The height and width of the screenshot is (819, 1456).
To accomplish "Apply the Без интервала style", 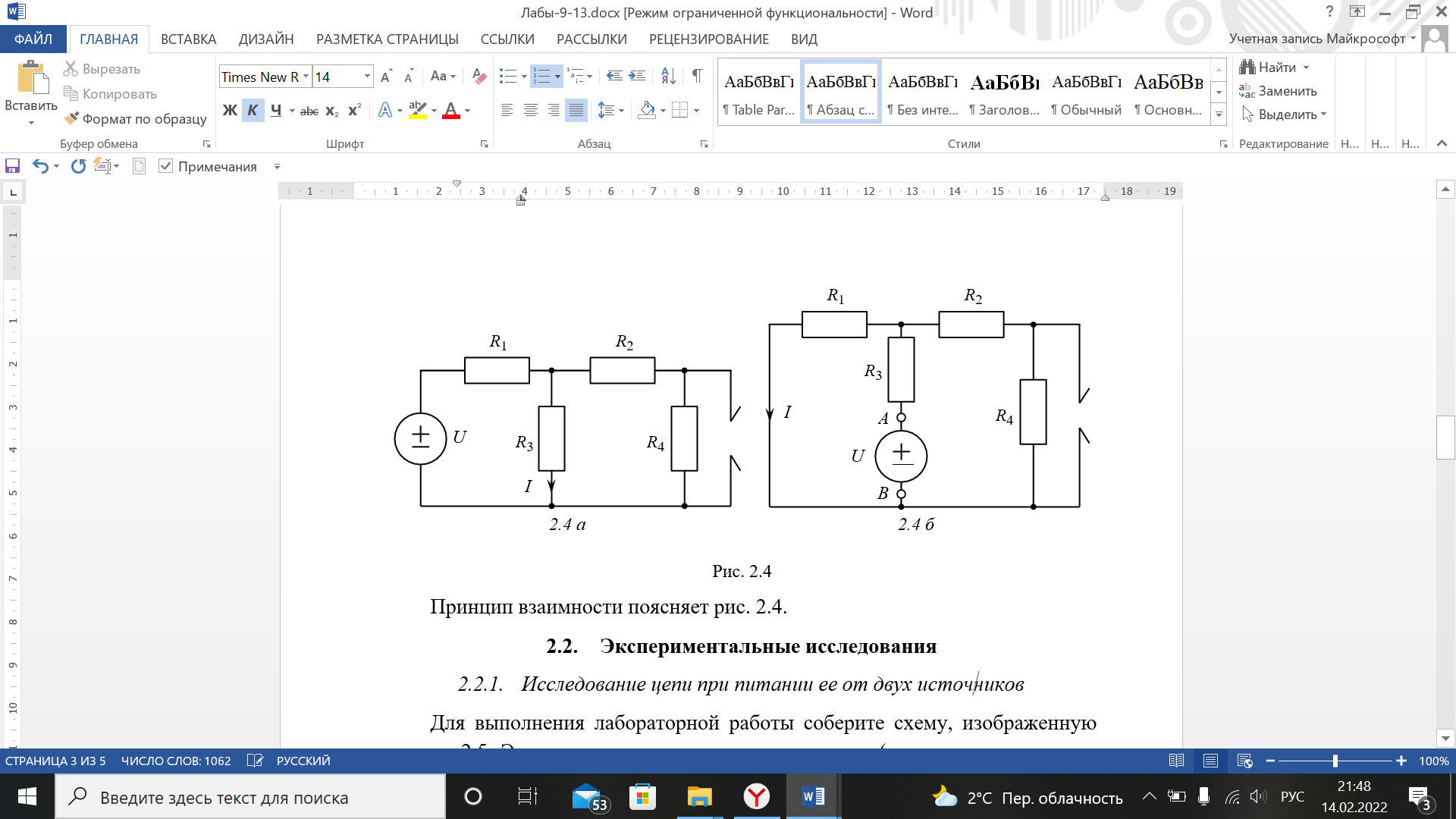I will (x=922, y=92).
